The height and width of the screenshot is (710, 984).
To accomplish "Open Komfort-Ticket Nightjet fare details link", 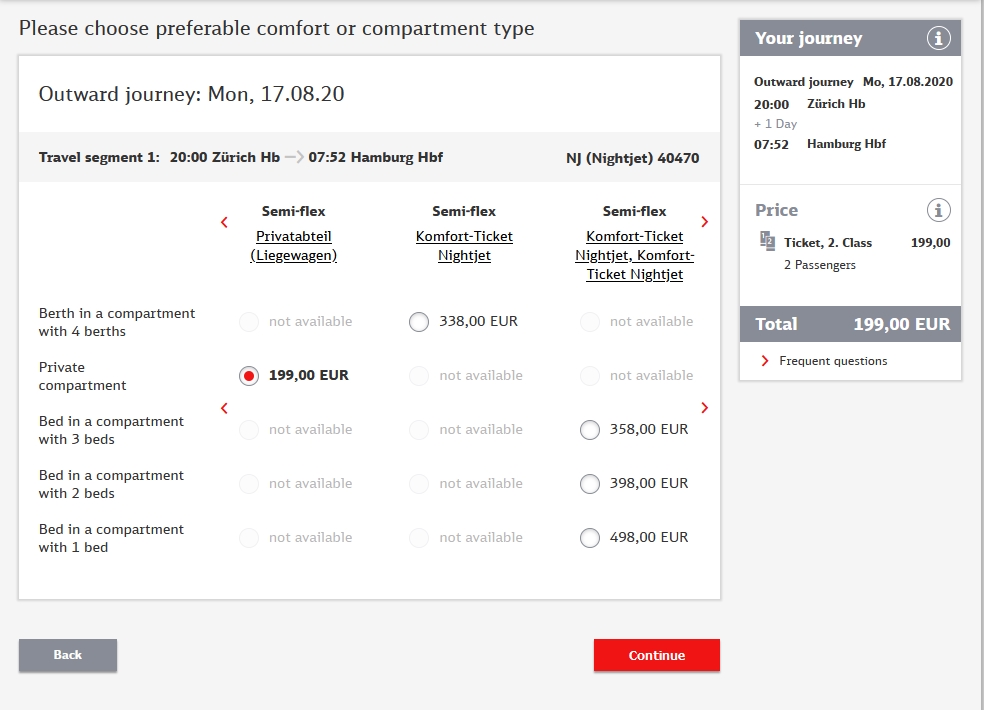I will pyautogui.click(x=464, y=246).
